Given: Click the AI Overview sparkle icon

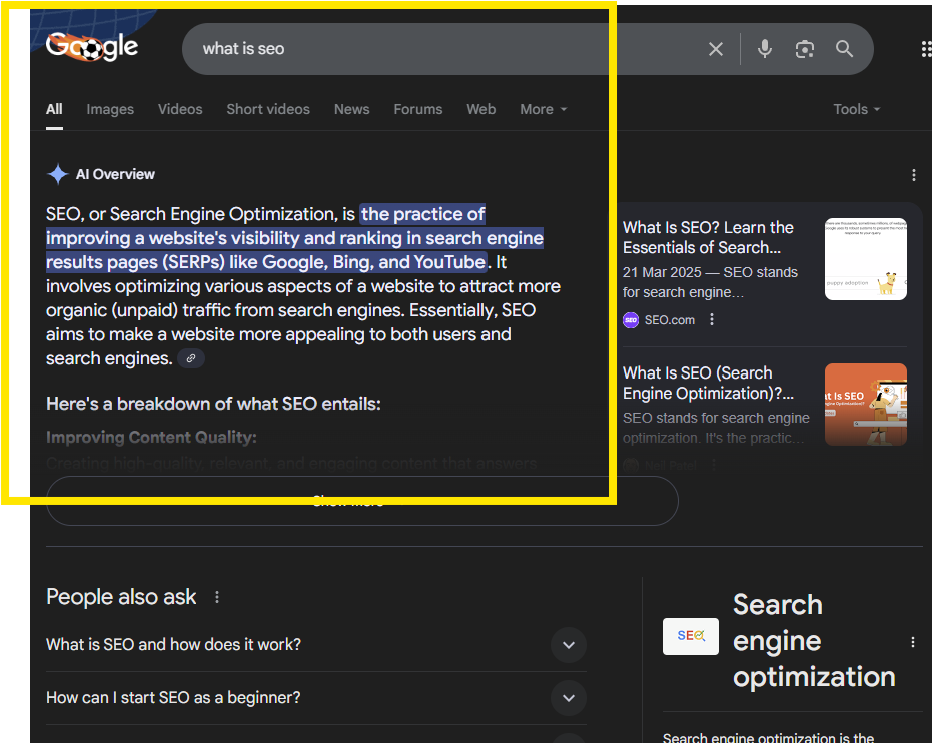Looking at the screenshot, I should click(x=59, y=173).
